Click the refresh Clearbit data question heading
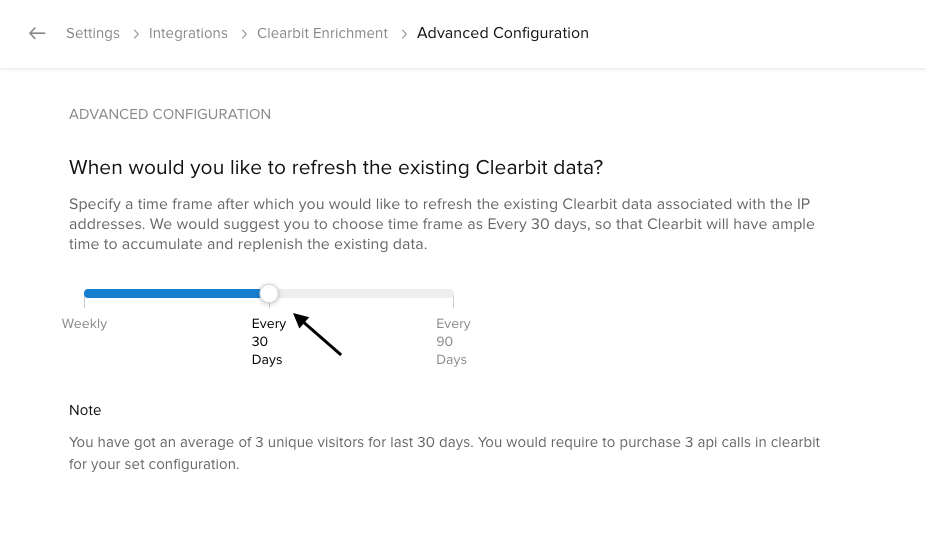Viewport: 926px width, 550px height. pos(336,167)
